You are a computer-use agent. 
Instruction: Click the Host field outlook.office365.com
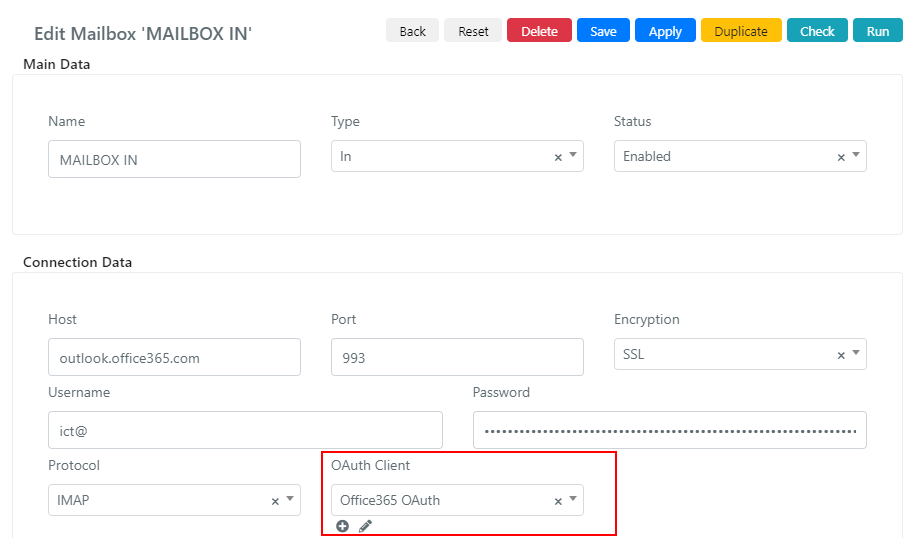coord(174,357)
